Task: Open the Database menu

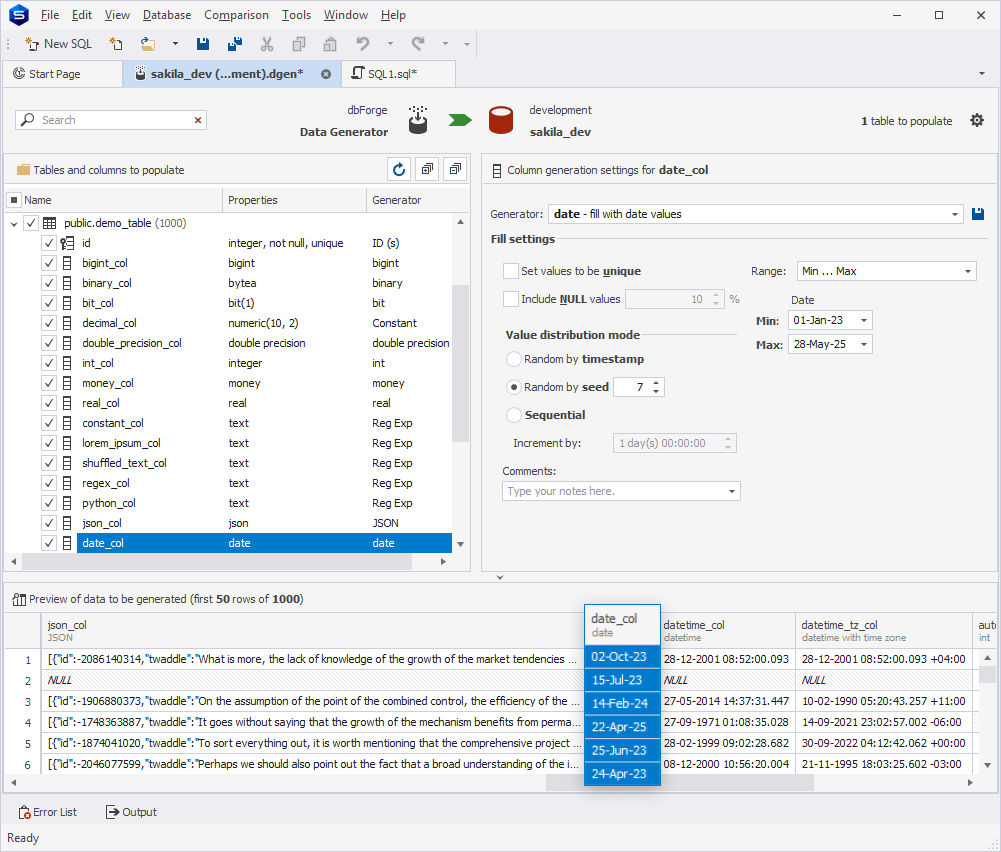Action: (x=167, y=15)
